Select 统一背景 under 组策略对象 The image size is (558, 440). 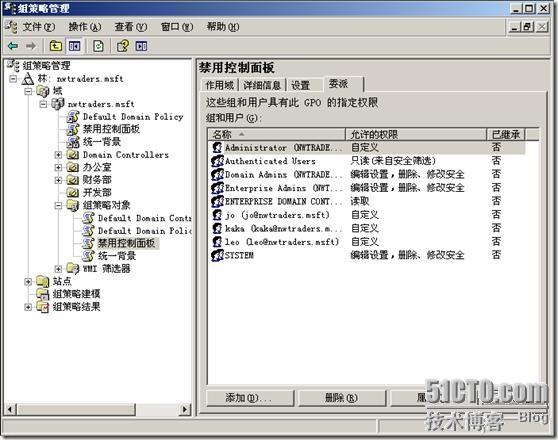point(117,256)
